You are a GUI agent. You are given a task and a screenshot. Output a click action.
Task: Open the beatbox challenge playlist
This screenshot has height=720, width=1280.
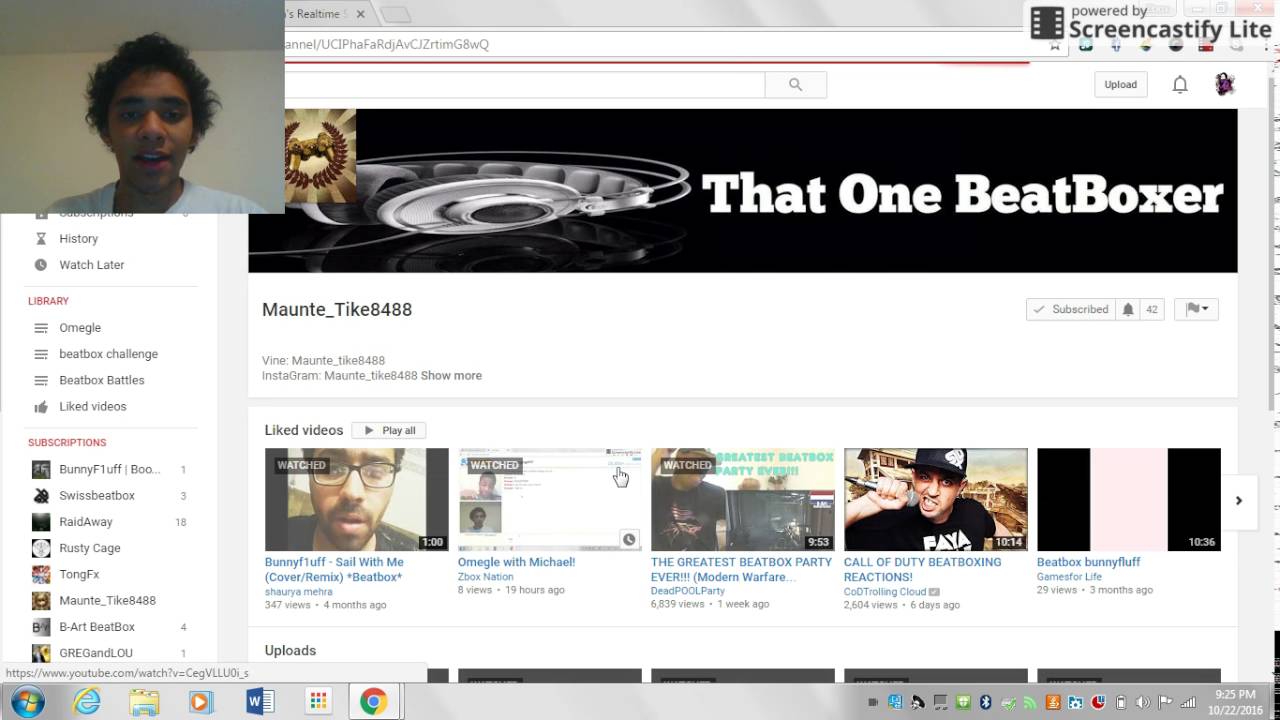click(108, 354)
